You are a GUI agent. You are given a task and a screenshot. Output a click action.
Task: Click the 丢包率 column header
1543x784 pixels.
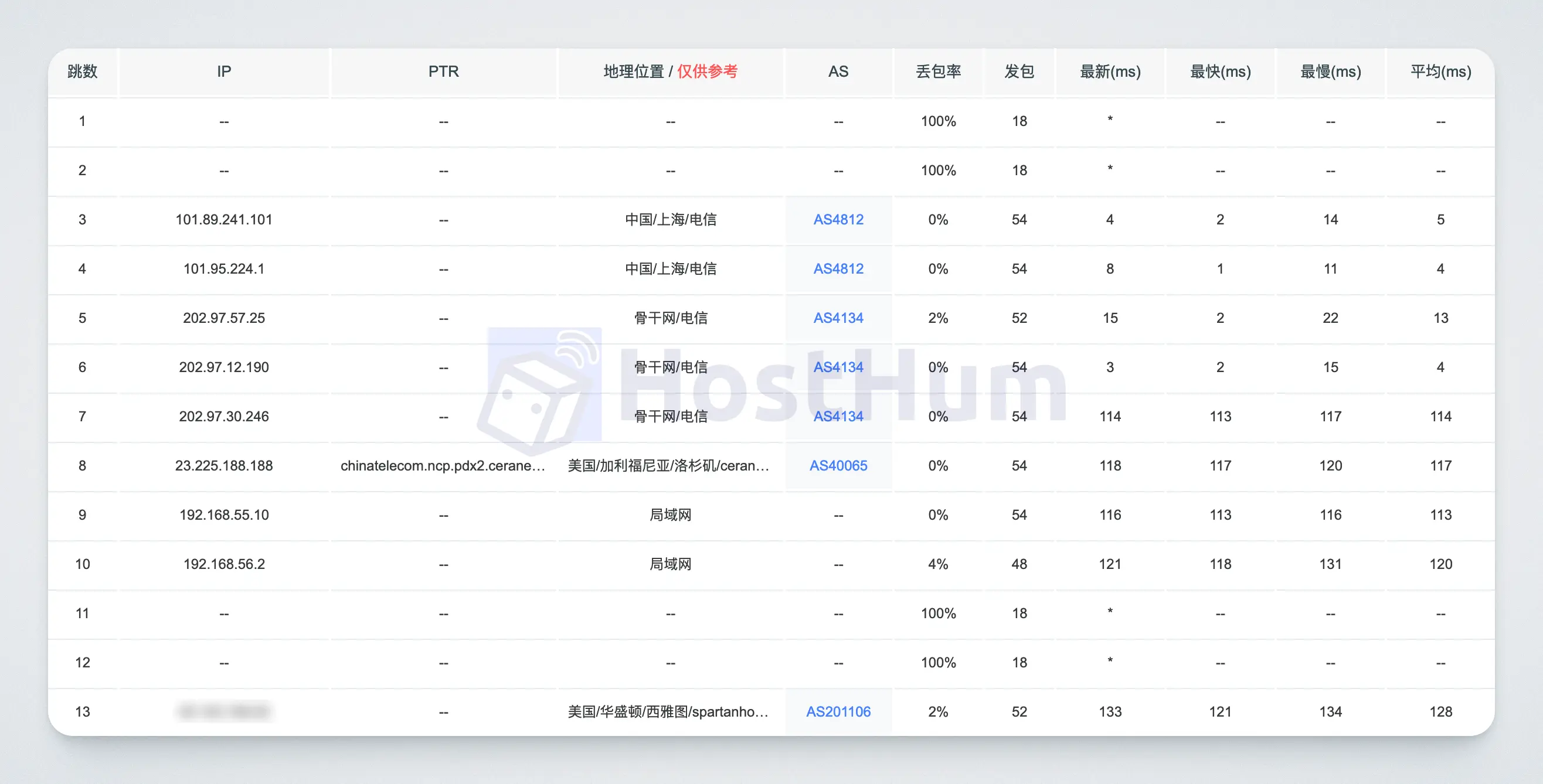tap(938, 72)
